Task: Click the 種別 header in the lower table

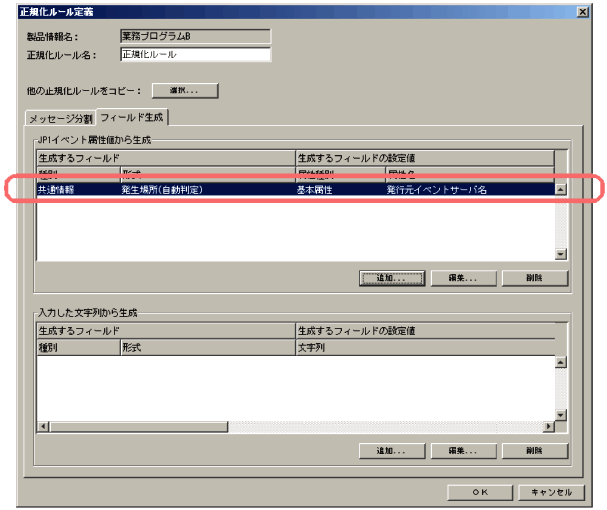Action: (x=79, y=347)
